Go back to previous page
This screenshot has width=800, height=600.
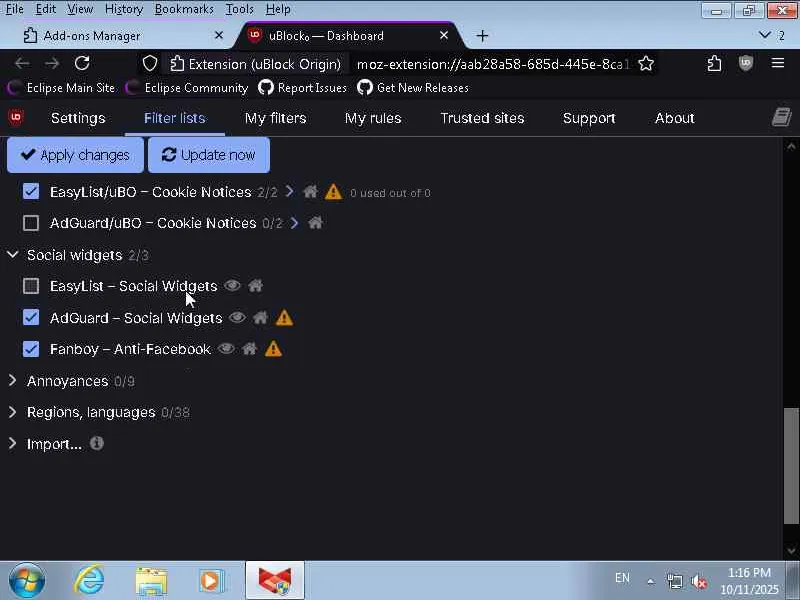(22, 63)
